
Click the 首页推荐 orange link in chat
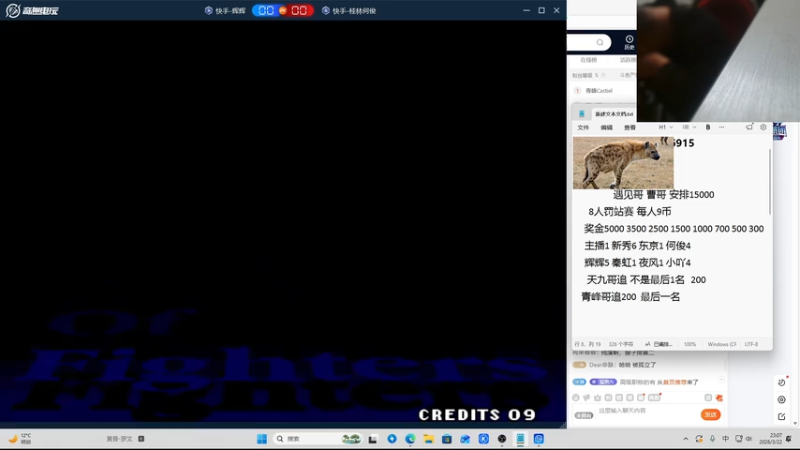coord(674,382)
